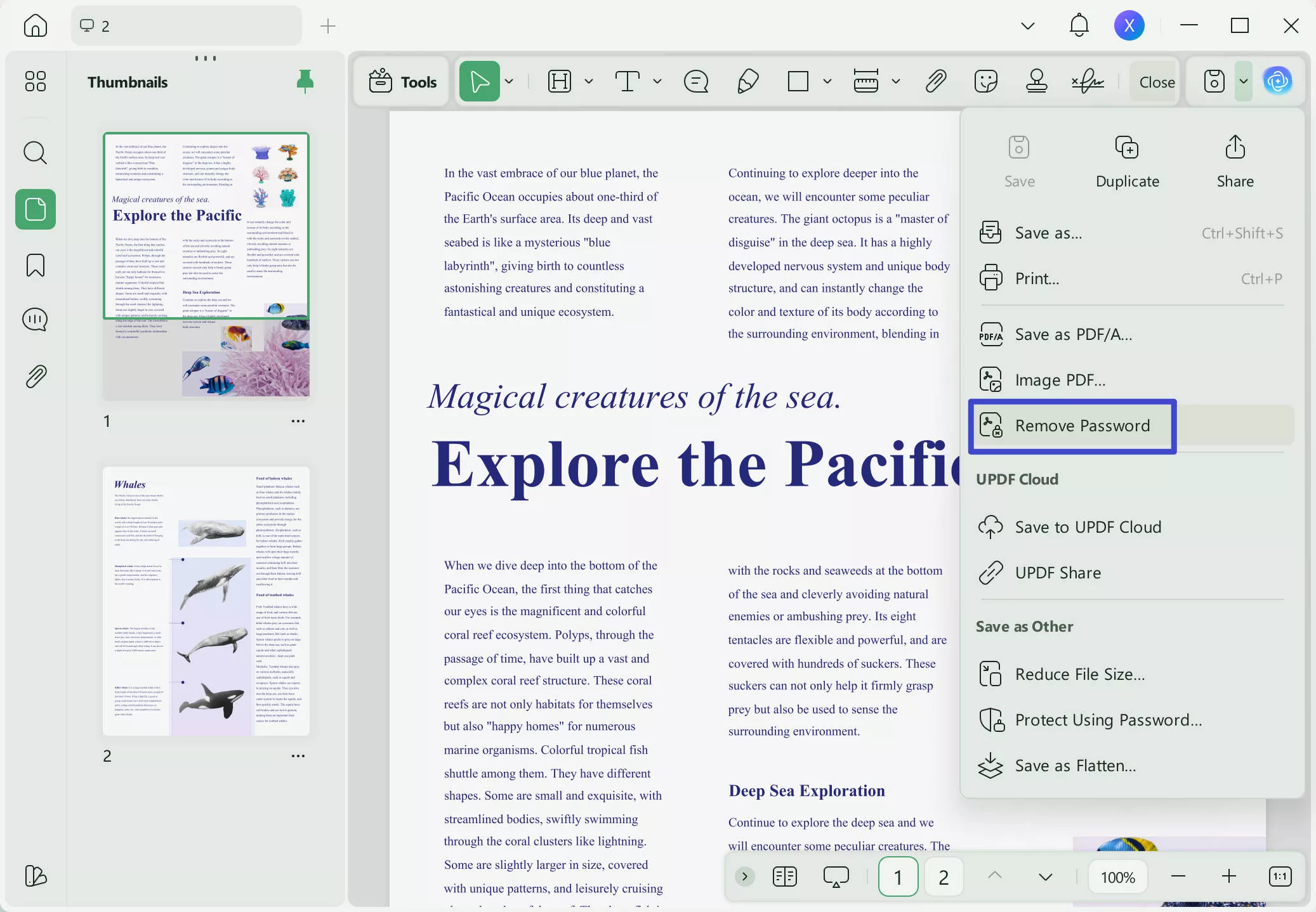This screenshot has height=912, width=1316.
Task: Expand the text tool dropdown arrow
Action: point(657,81)
